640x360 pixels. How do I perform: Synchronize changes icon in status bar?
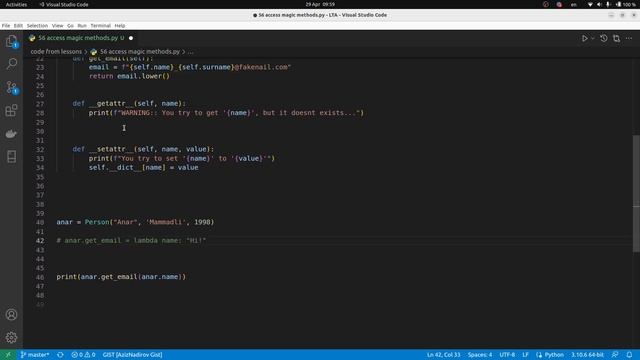(60, 355)
